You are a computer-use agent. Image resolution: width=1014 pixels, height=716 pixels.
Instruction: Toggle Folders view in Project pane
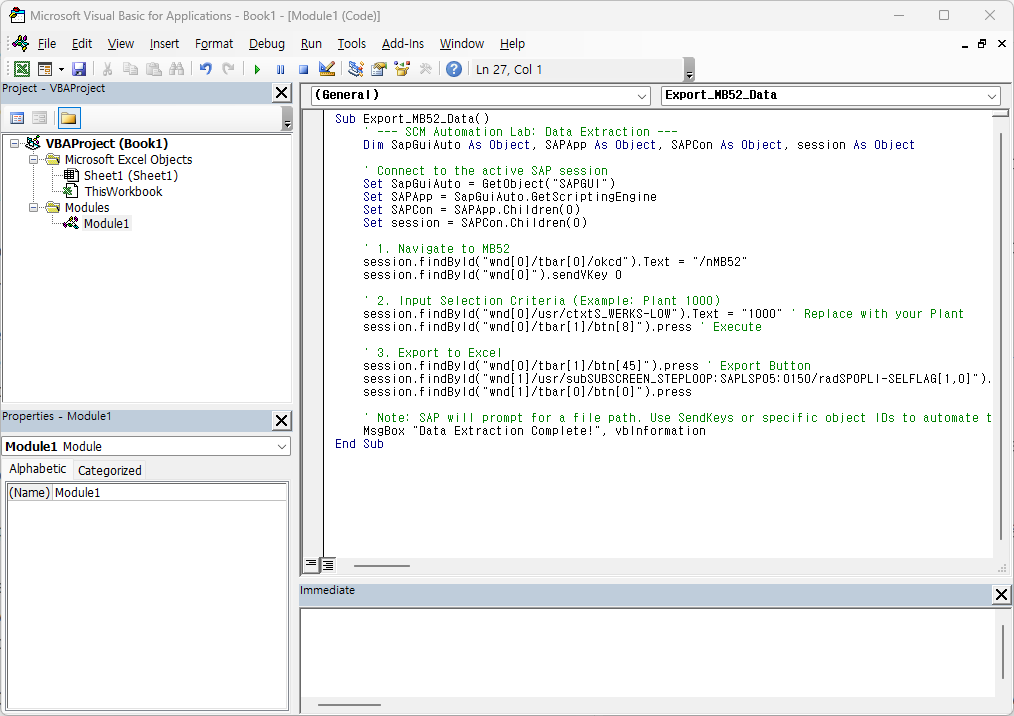(x=68, y=118)
